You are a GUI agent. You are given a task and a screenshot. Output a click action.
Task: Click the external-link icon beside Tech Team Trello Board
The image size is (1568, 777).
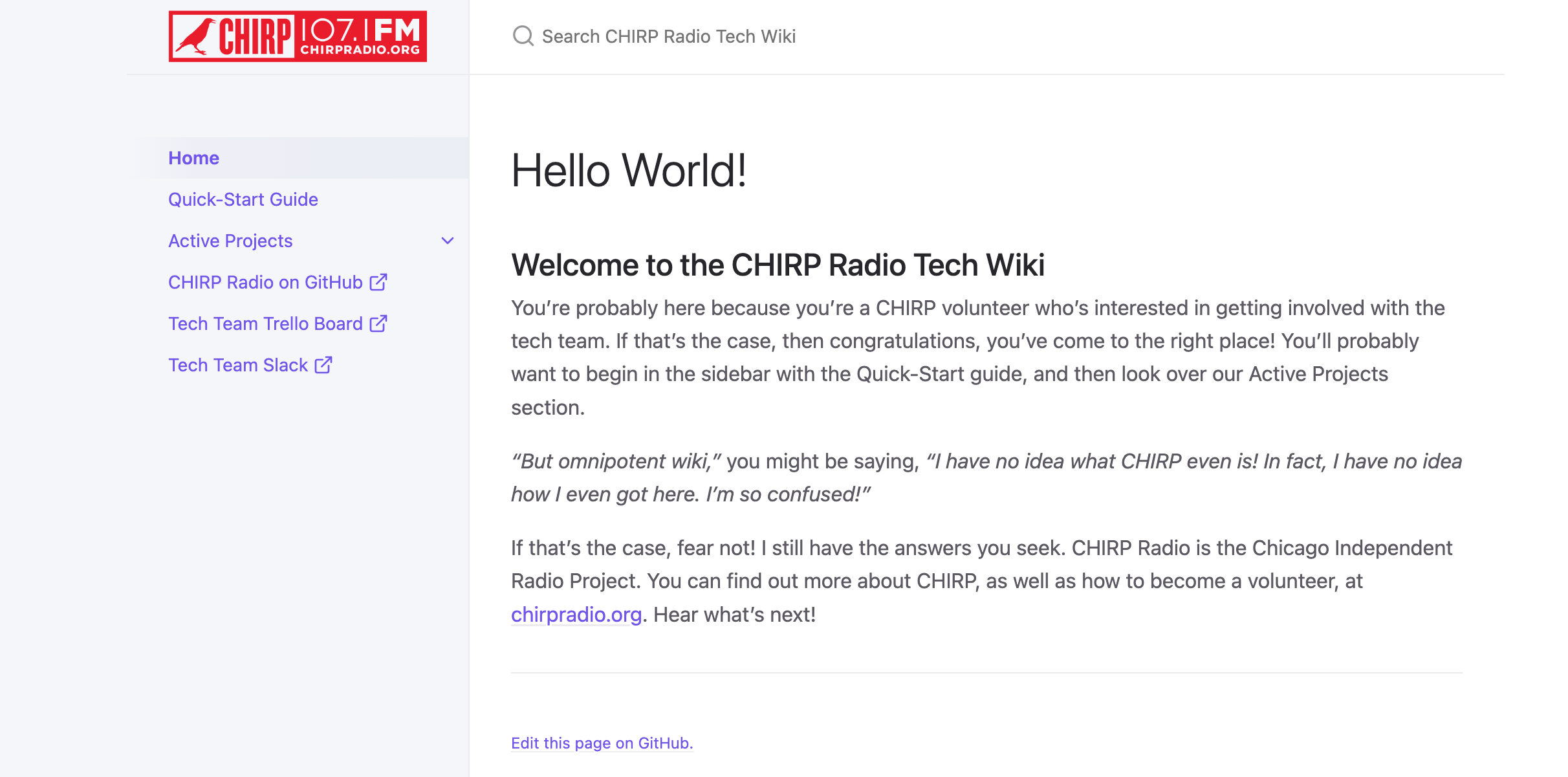coord(378,323)
